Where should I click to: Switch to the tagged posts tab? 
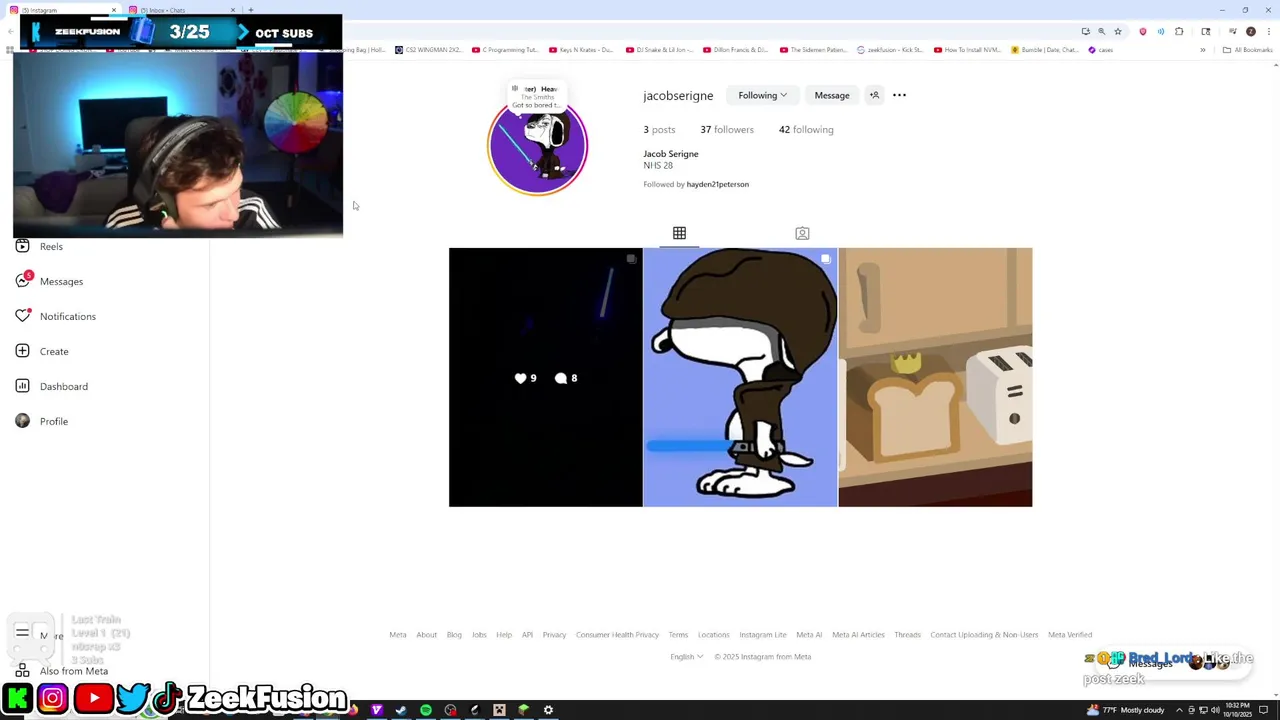pos(802,233)
